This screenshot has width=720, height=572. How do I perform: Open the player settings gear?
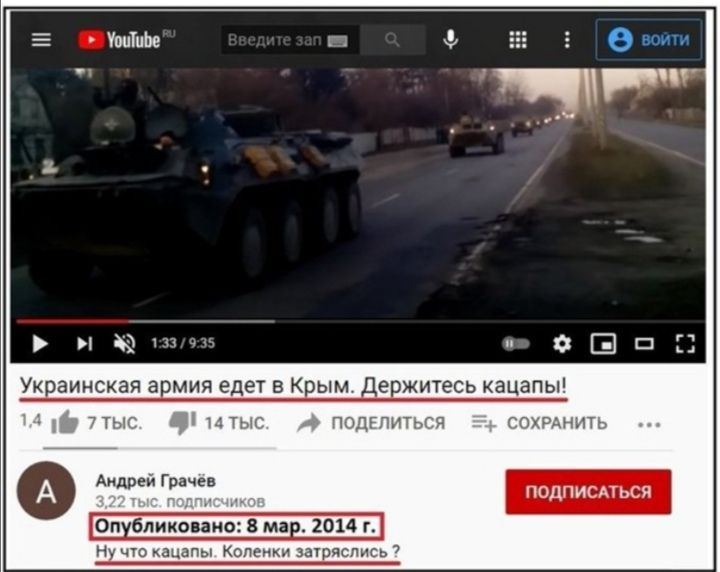click(562, 343)
